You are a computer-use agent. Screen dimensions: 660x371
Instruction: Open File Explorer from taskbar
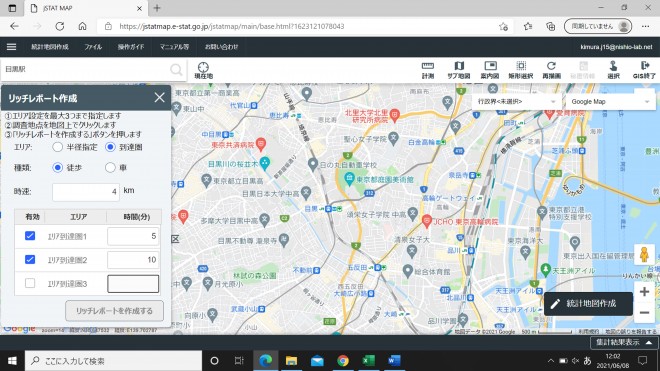291,360
